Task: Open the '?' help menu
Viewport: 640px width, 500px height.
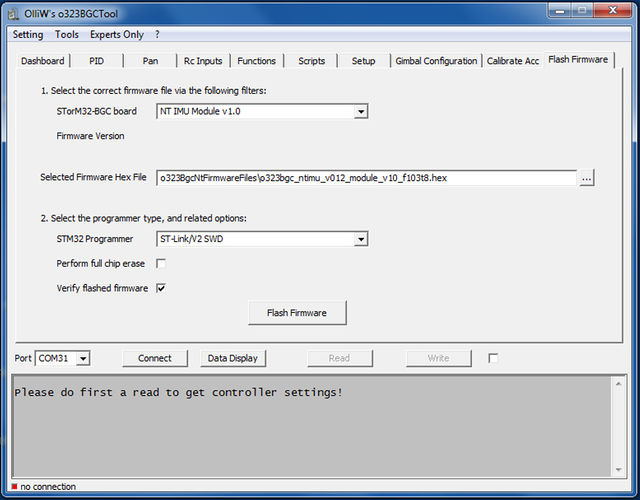Action: pos(157,34)
